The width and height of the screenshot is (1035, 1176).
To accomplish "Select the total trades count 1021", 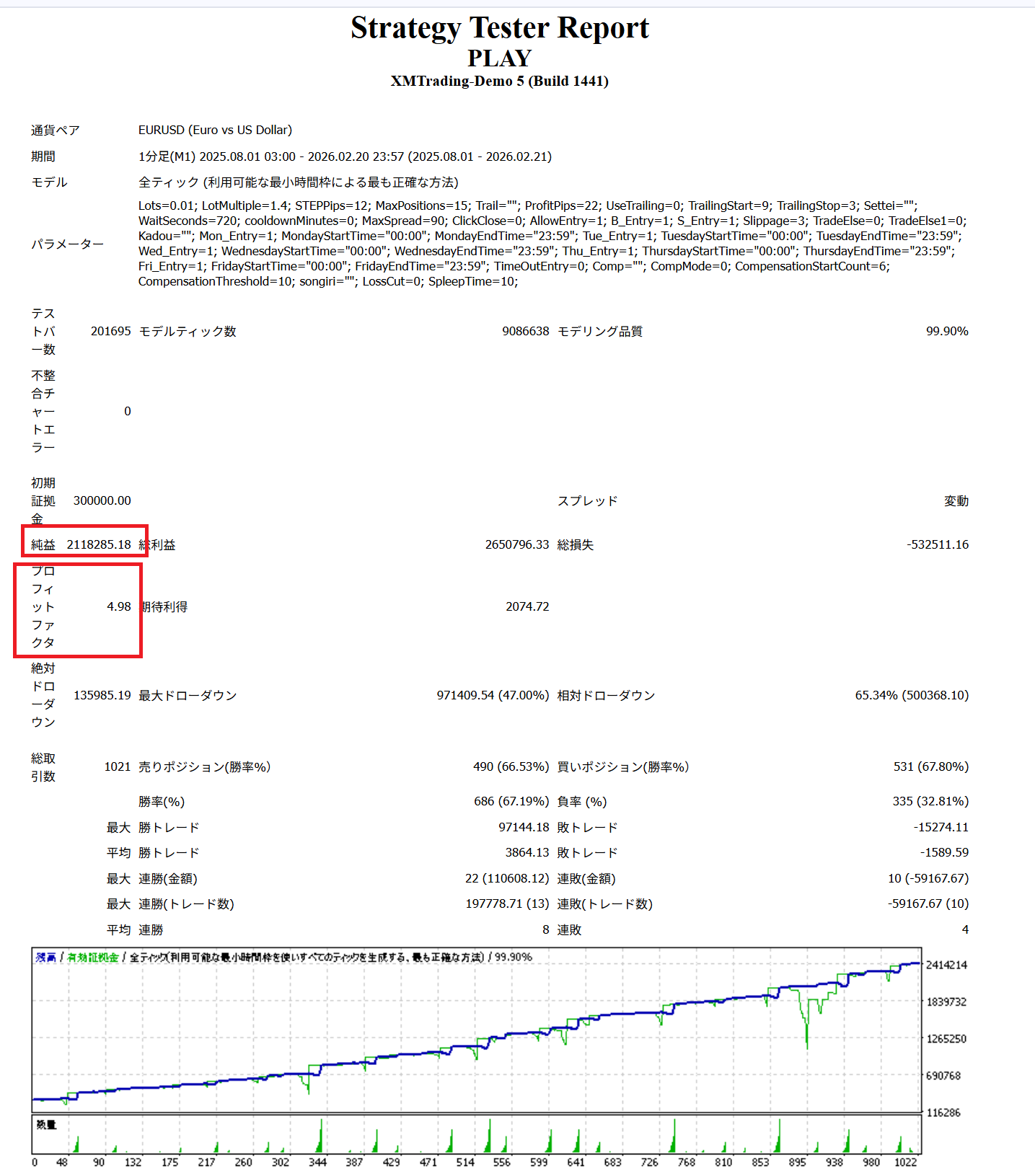I will click(118, 767).
